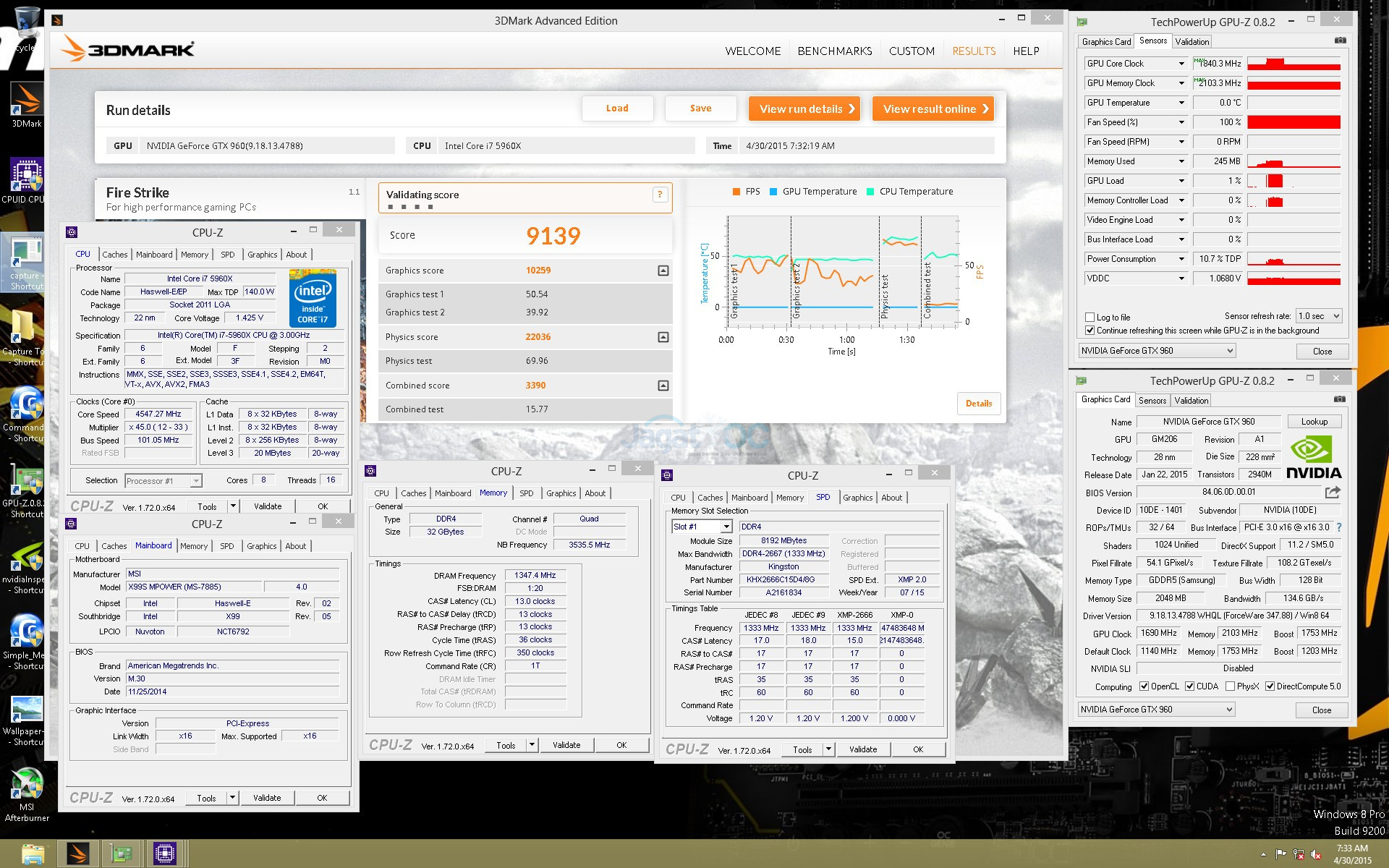
Task: Click Details button under chart
Action: click(x=978, y=404)
